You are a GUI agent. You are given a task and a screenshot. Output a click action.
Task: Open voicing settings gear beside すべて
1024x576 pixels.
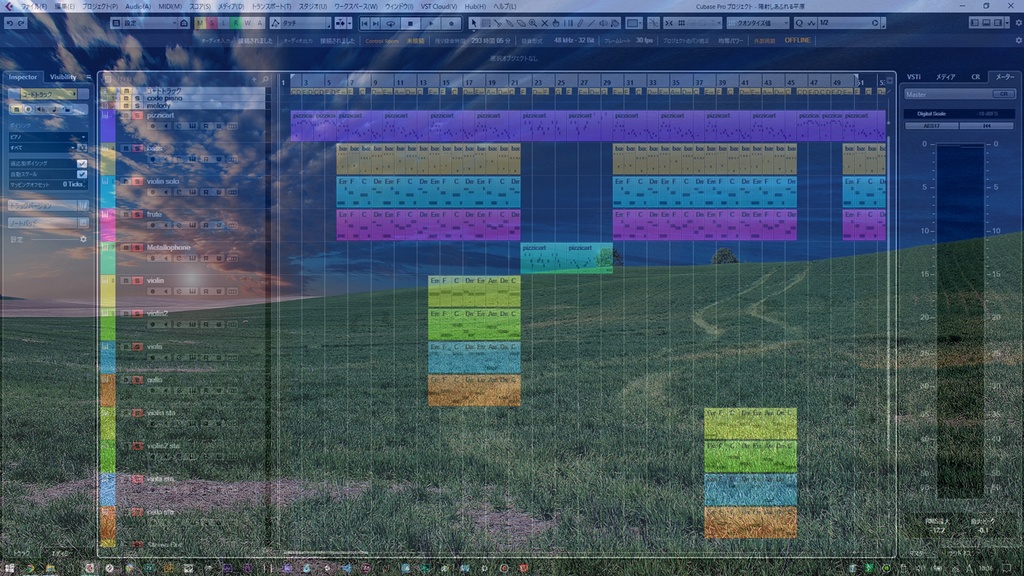click(x=82, y=148)
